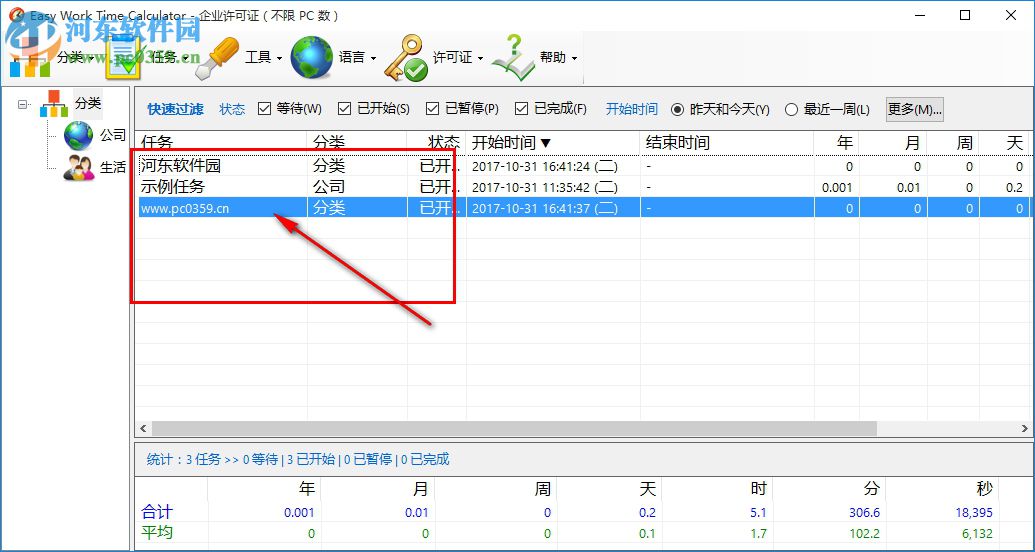Image resolution: width=1035 pixels, height=552 pixels.
Task: Select 公司 category in the tree
Action: 113,136
